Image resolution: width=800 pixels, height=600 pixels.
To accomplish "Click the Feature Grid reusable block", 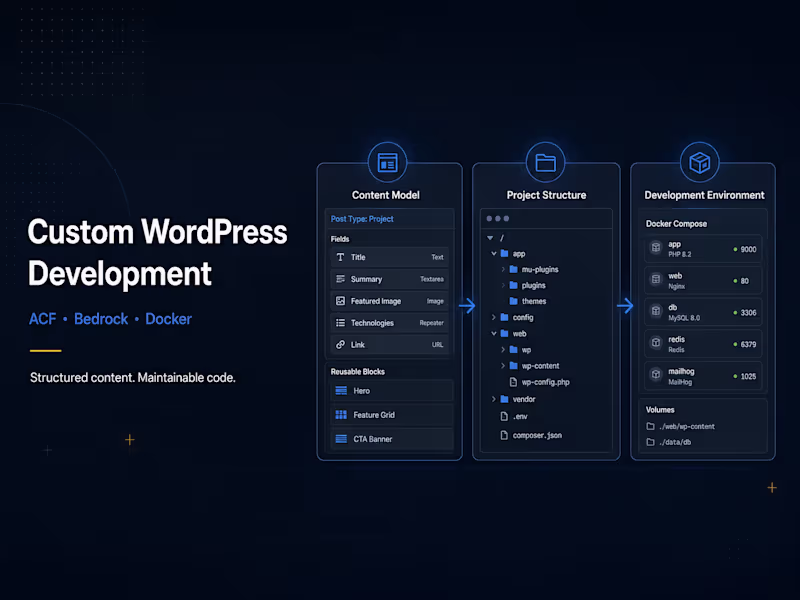I will point(392,415).
